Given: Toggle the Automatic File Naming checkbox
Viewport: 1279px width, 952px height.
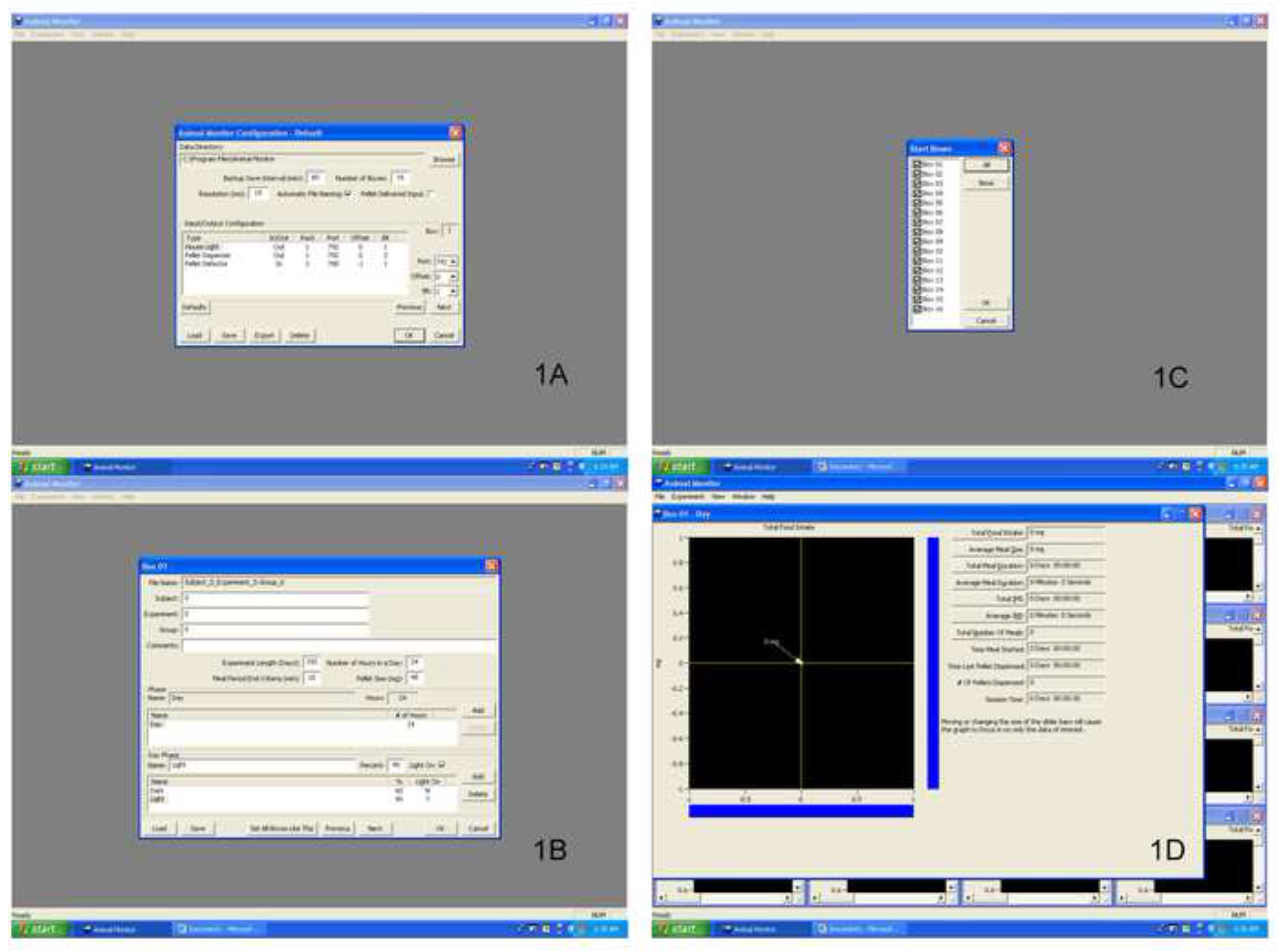Looking at the screenshot, I should (347, 194).
